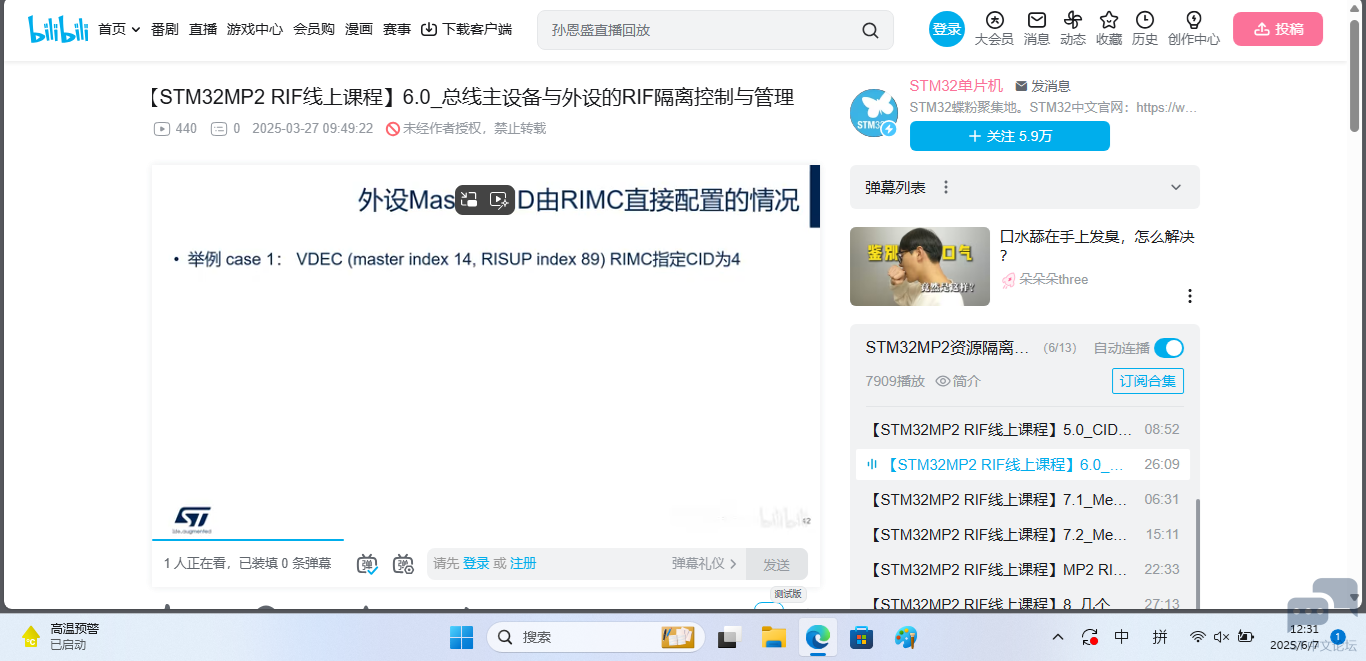Click the 未经作者授权，禁止转载 notice
The image size is (1366, 661).
click(x=466, y=128)
